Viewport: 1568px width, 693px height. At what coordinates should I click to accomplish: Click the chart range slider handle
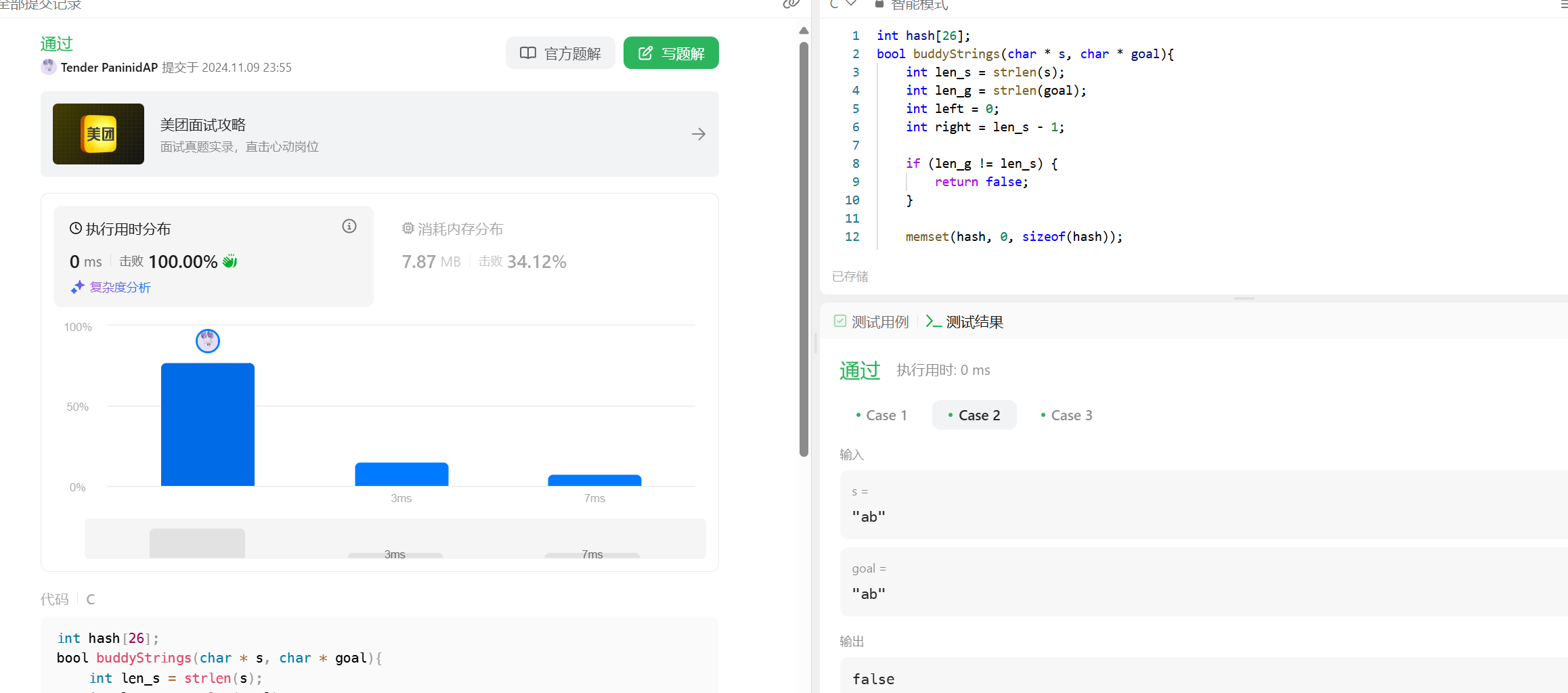(x=197, y=543)
